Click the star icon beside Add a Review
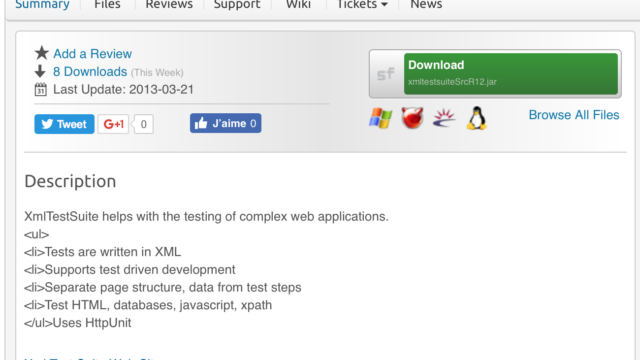 41,53
